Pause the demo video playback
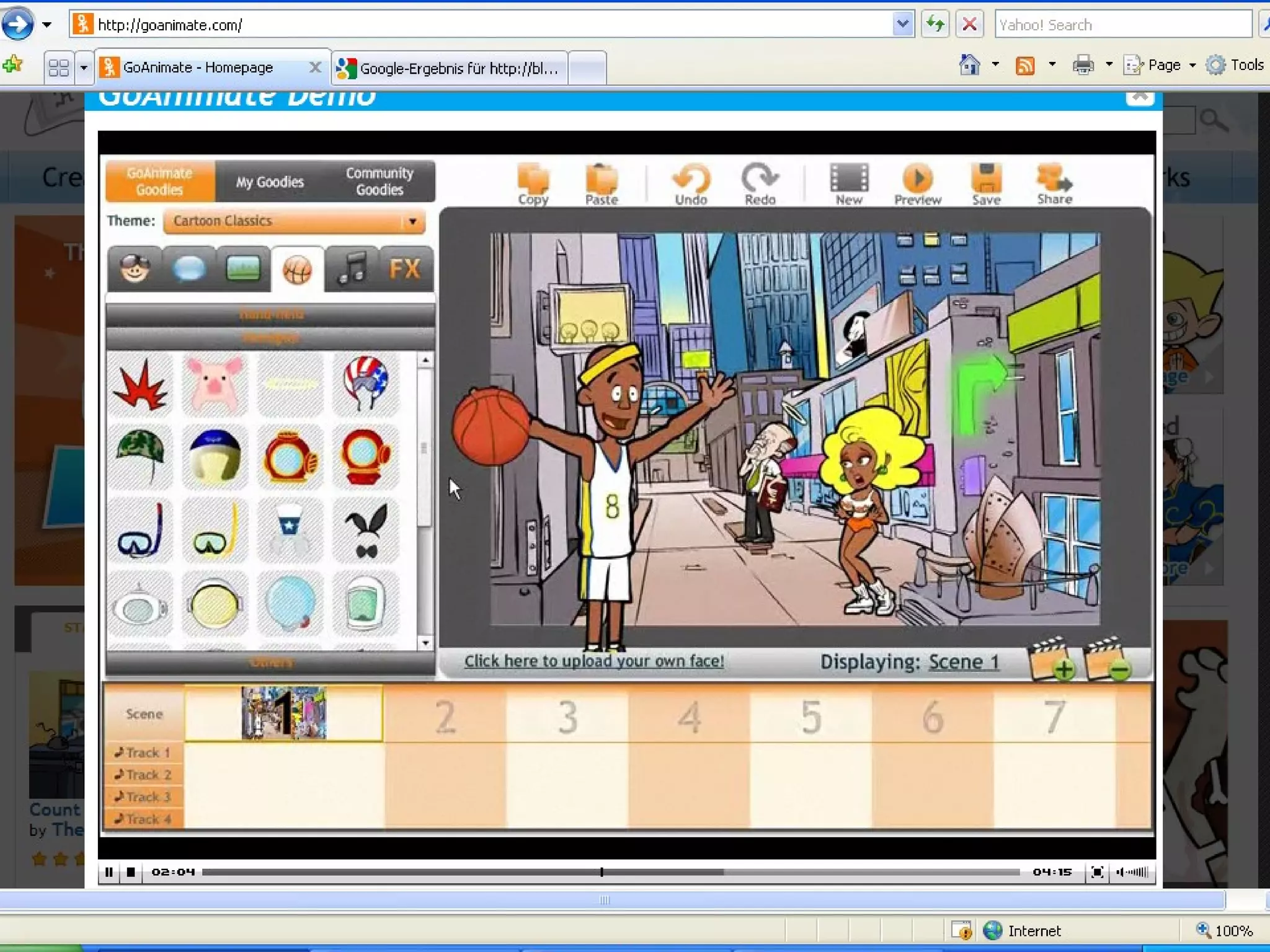Viewport: 1270px width, 952px height. 109,872
